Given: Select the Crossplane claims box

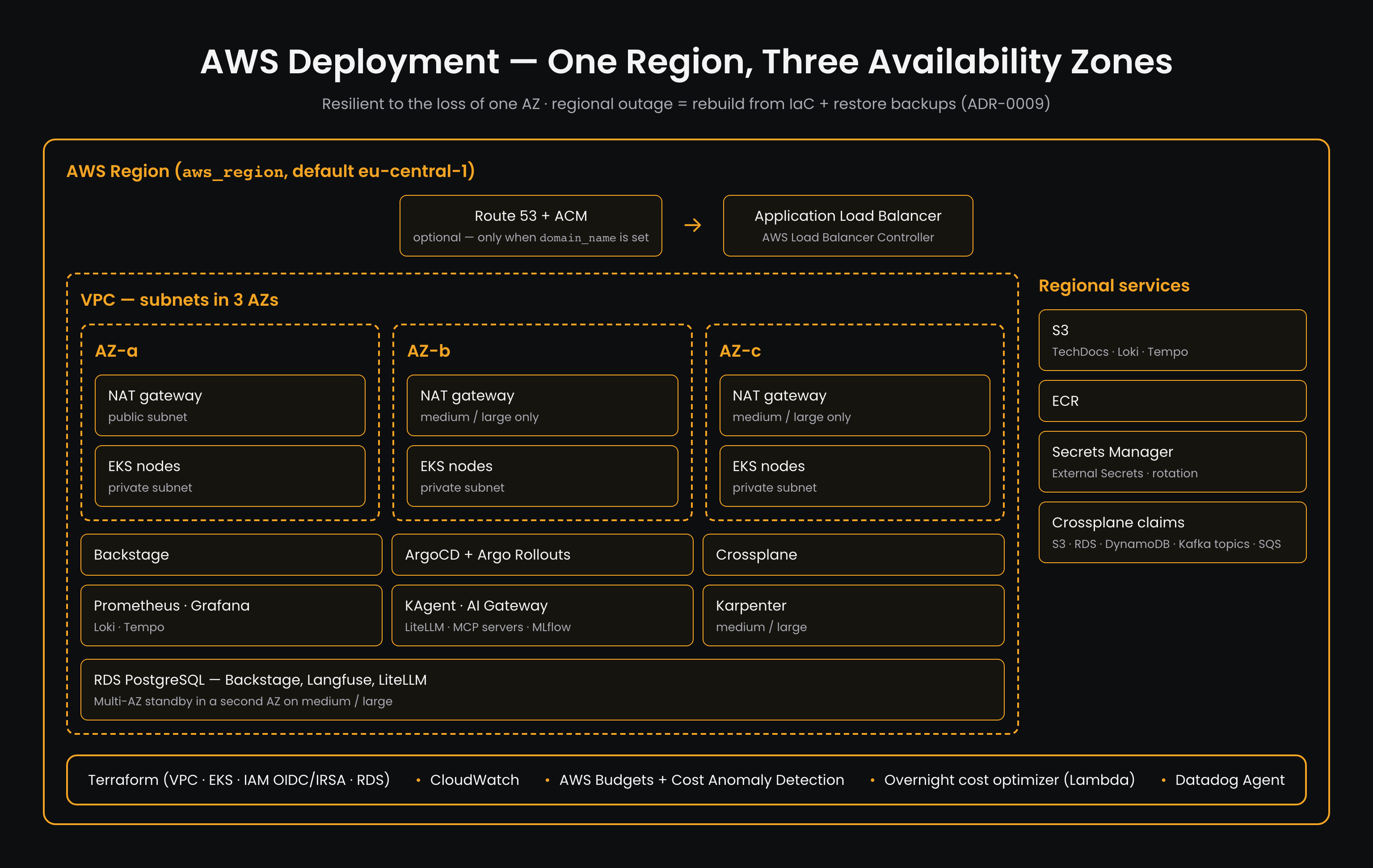Looking at the screenshot, I should (1172, 533).
